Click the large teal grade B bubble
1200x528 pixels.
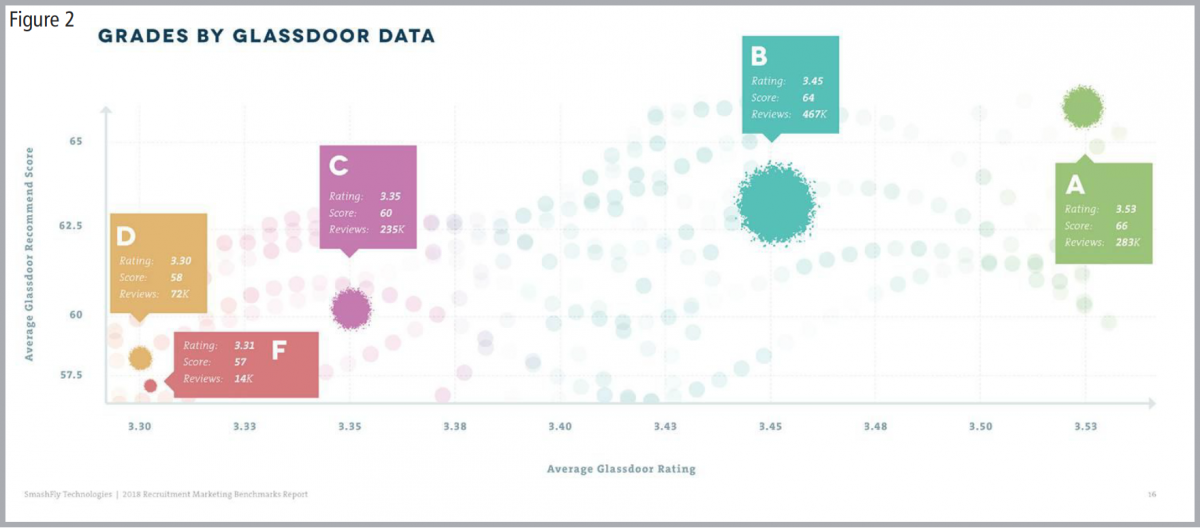[777, 203]
